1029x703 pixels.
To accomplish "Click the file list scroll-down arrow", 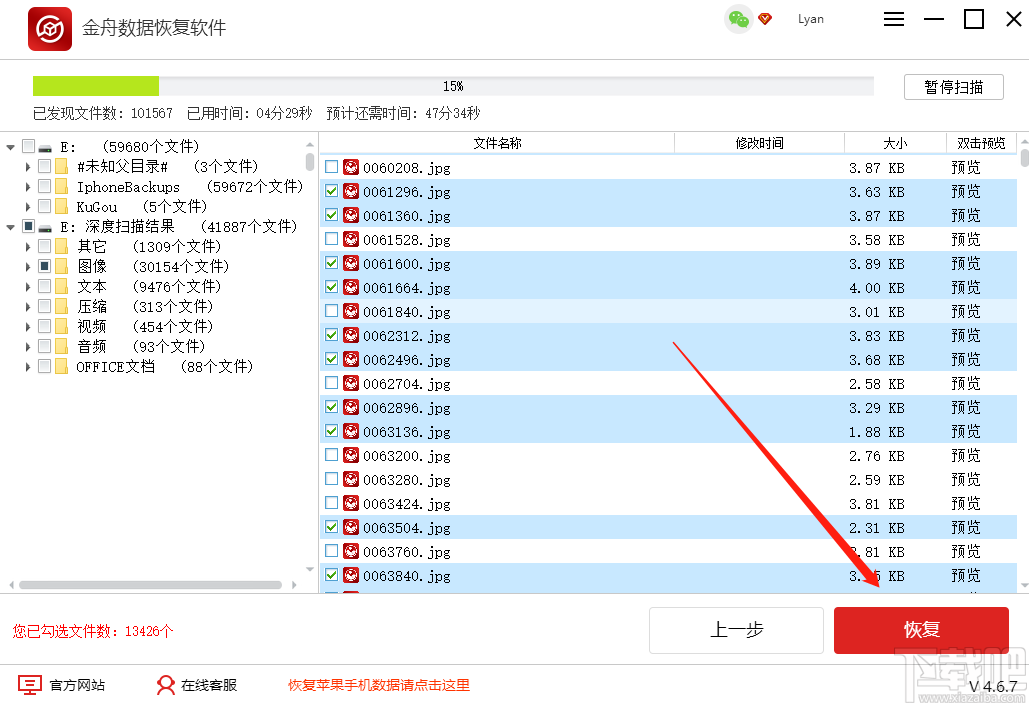I will [1024, 586].
